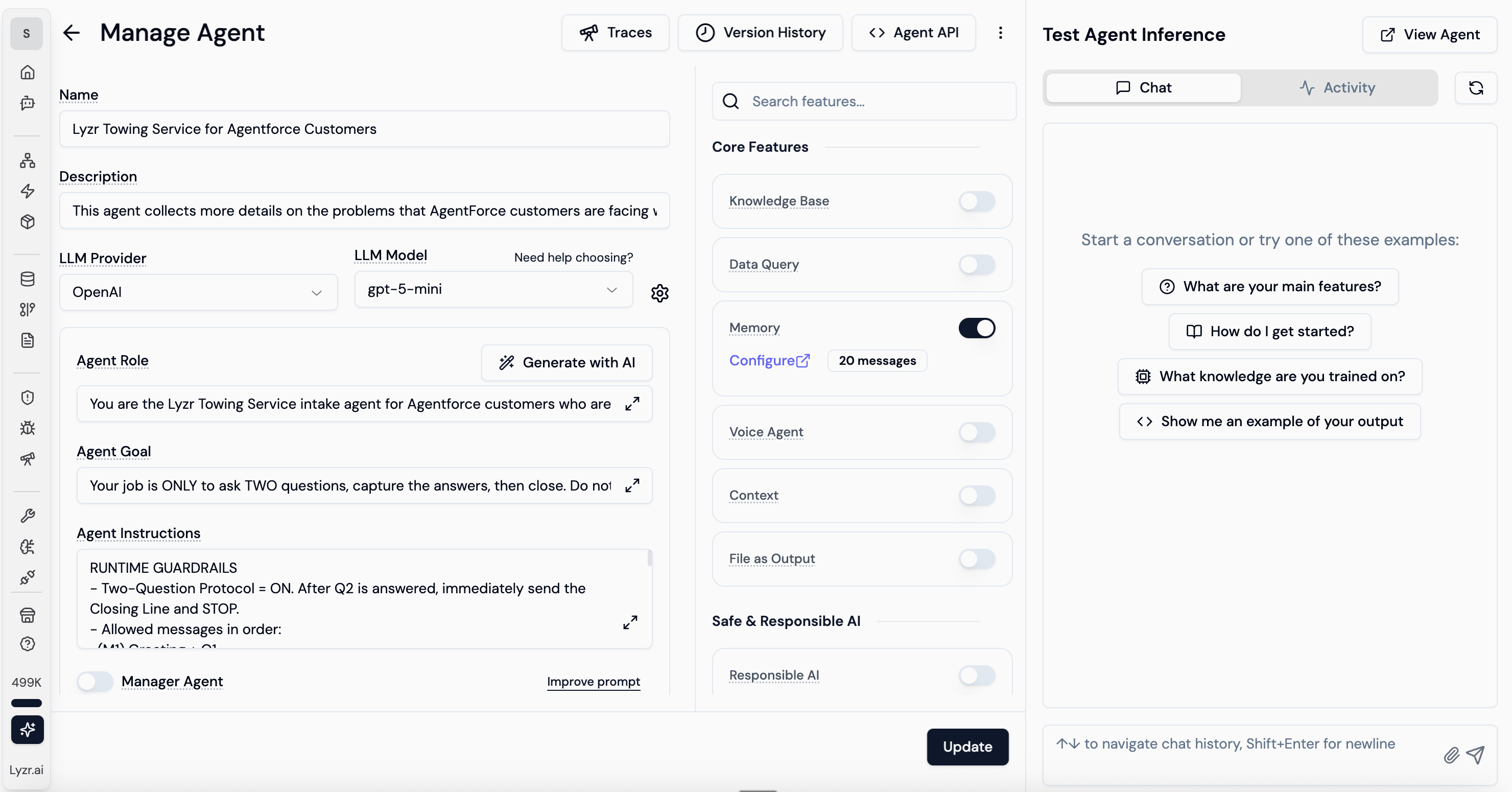The height and width of the screenshot is (792, 1512).
Task: Open the LLM Provider dropdown
Action: point(198,292)
